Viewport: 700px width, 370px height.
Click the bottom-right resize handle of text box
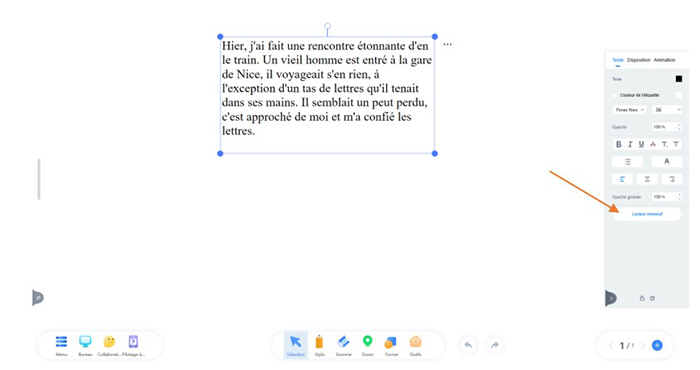pyautogui.click(x=435, y=154)
